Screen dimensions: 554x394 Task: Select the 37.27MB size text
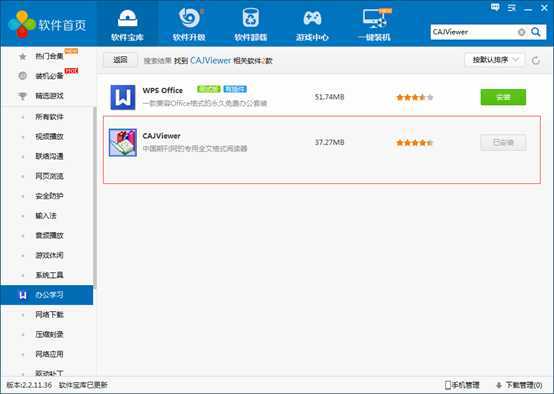[x=329, y=142]
